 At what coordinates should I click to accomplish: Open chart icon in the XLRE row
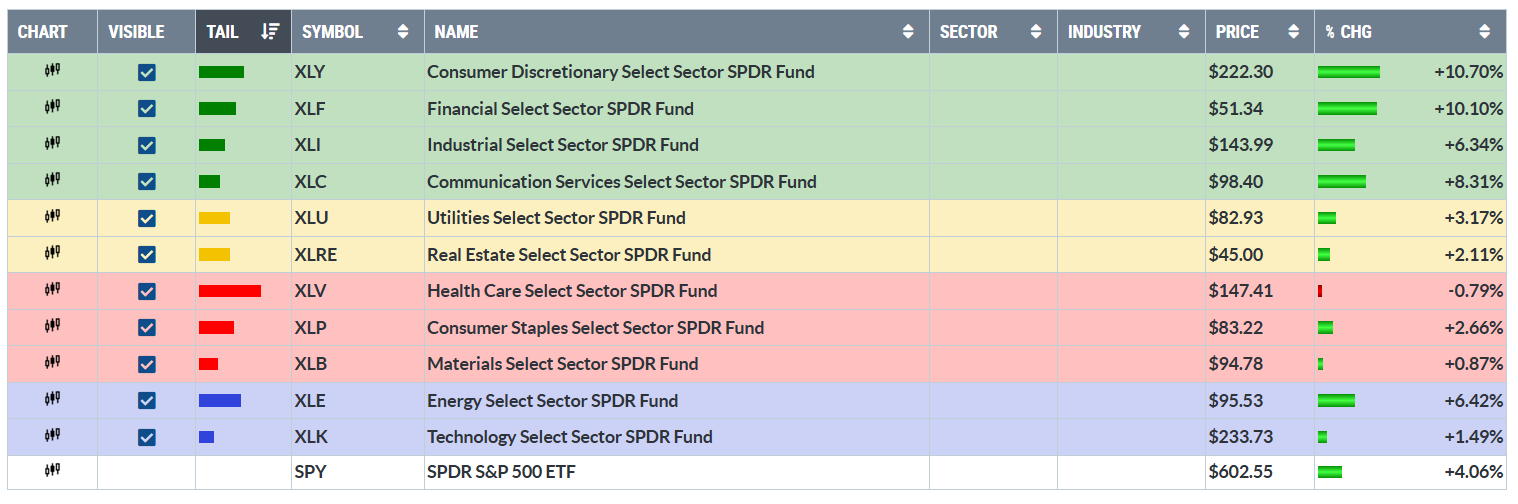[53, 254]
